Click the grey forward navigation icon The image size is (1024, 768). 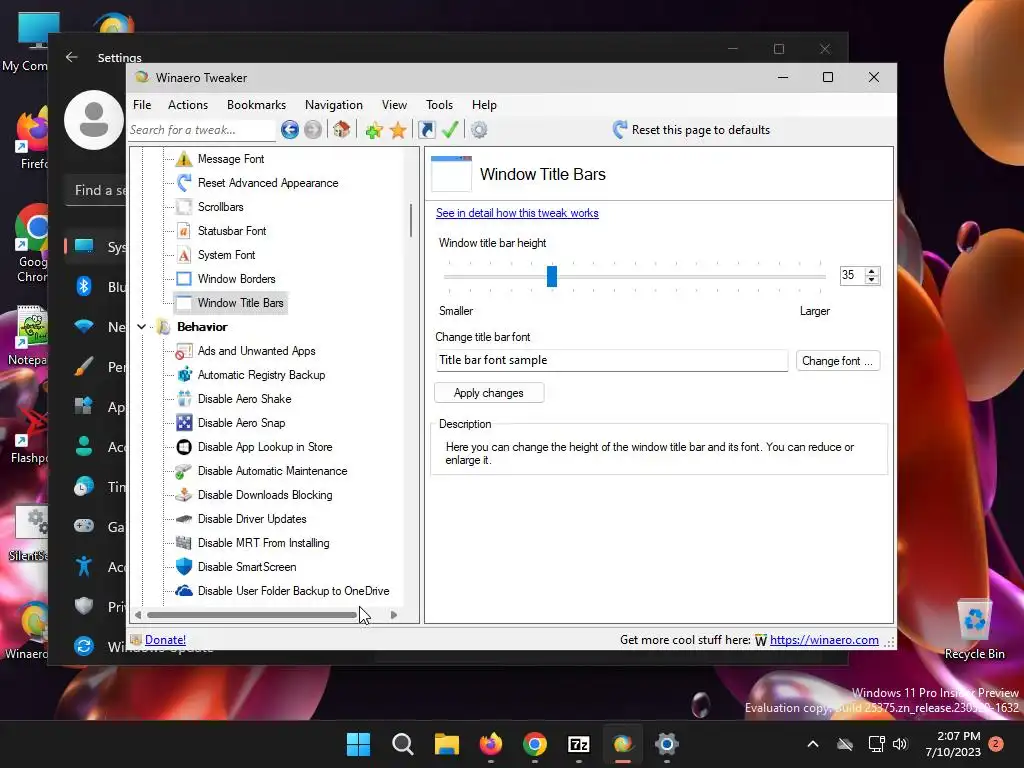point(313,129)
